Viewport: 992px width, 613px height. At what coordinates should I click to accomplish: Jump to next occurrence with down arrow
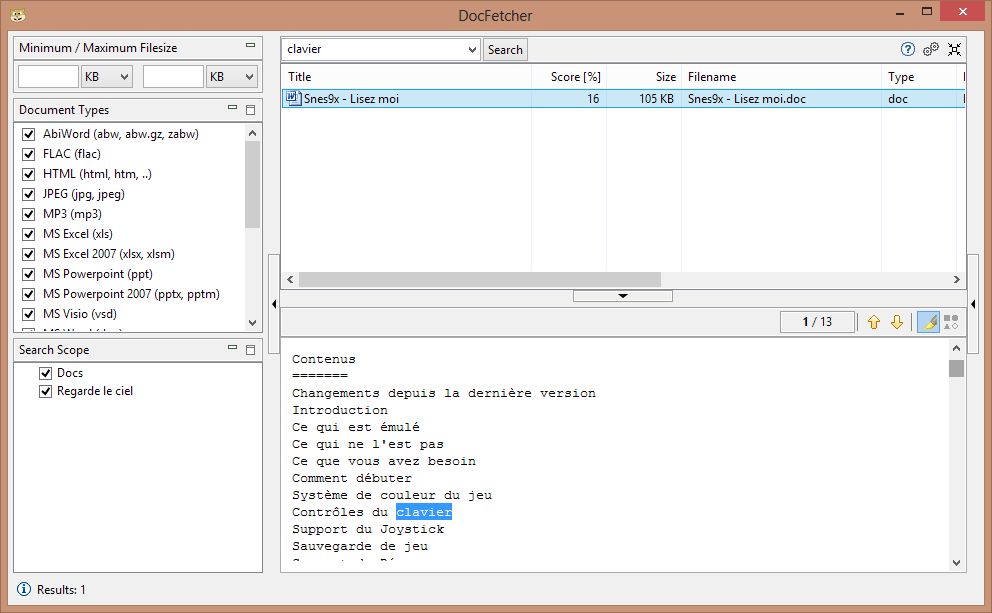point(896,322)
